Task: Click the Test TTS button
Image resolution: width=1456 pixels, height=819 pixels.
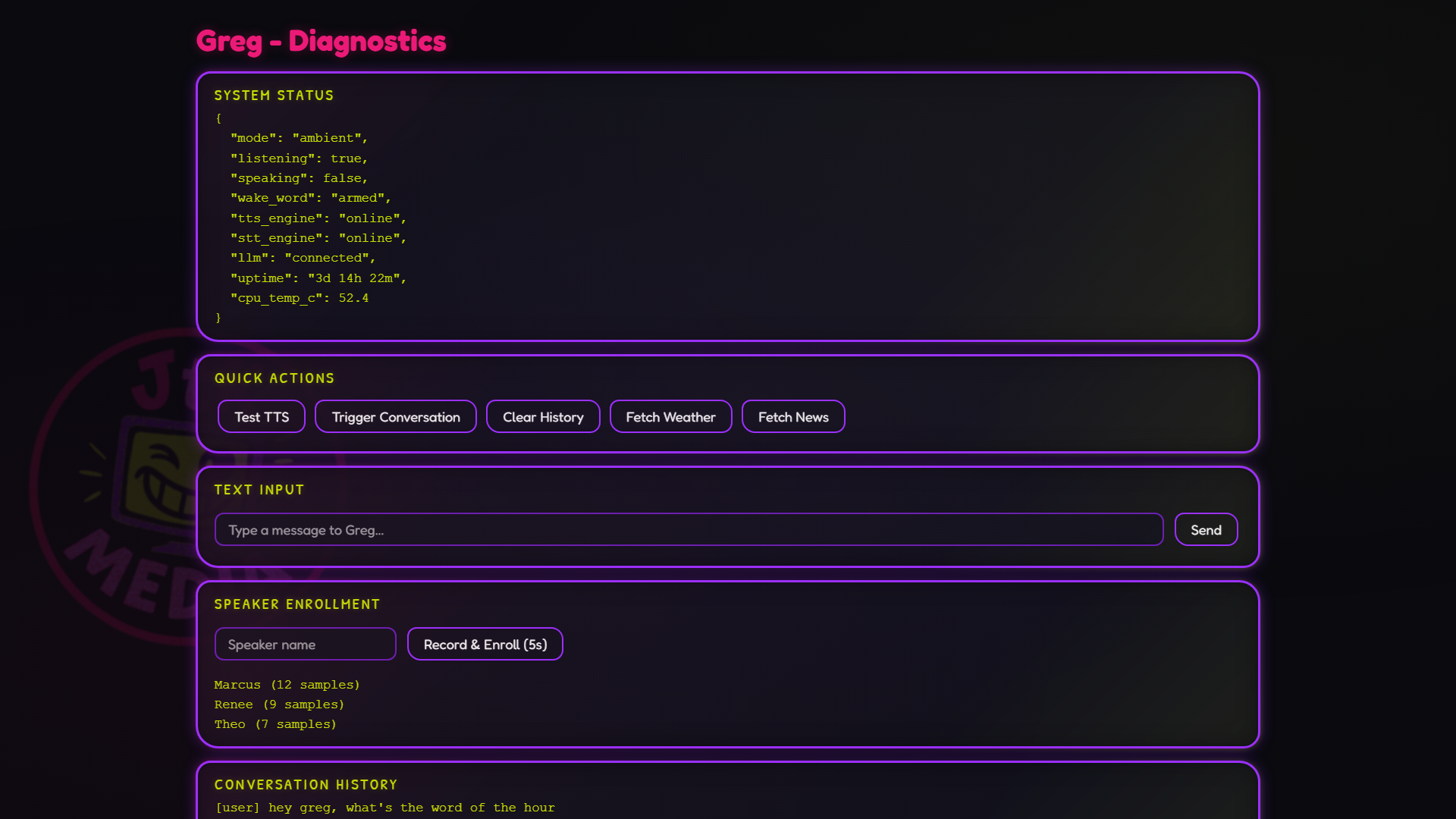Action: pyautogui.click(x=262, y=416)
